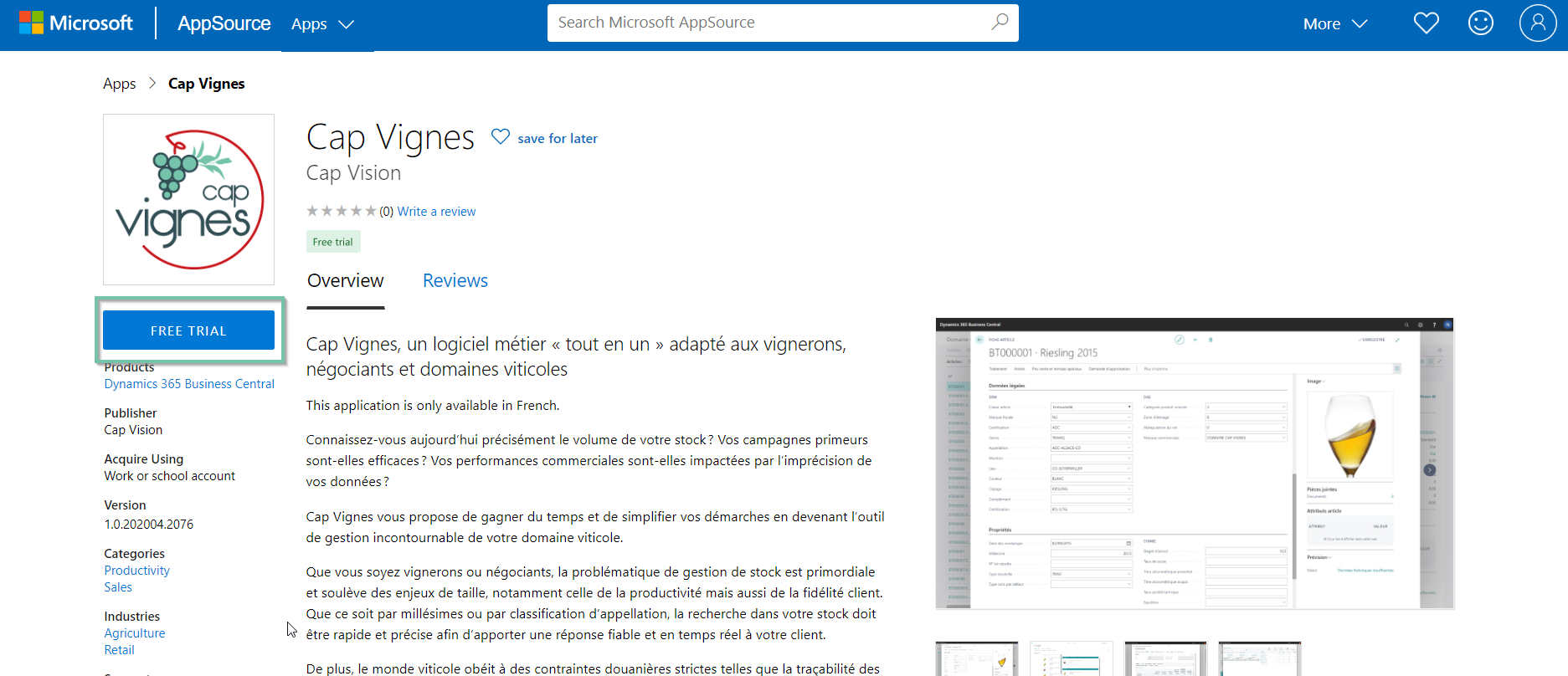Open the Sales category link
1568x676 pixels.
(118, 587)
